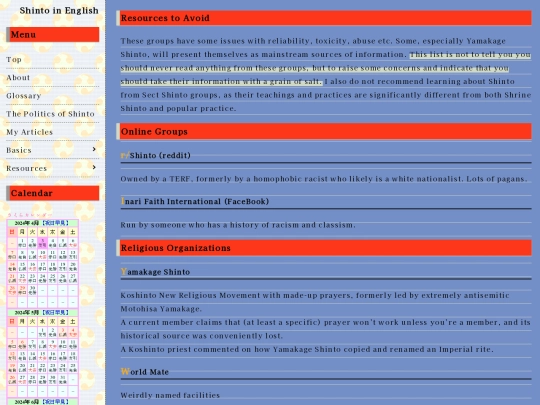Open the pink calendar title link above April
Viewport: 540px width, 405px height.
30,215
